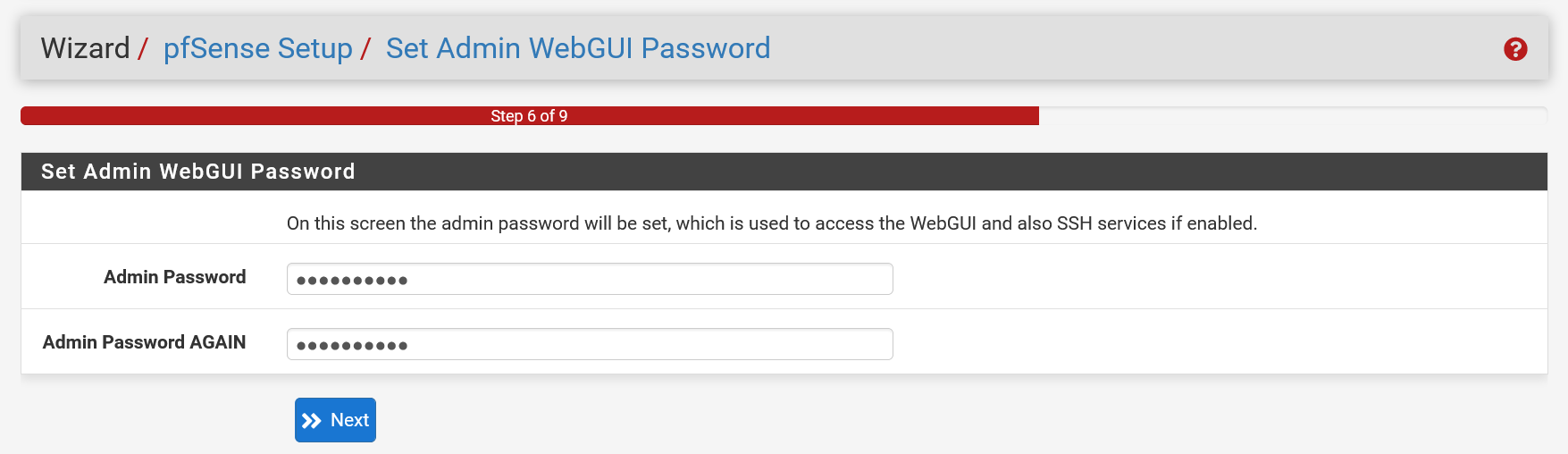Click the red slash after pfSense Setup
The image size is (1568, 454).
[x=365, y=48]
